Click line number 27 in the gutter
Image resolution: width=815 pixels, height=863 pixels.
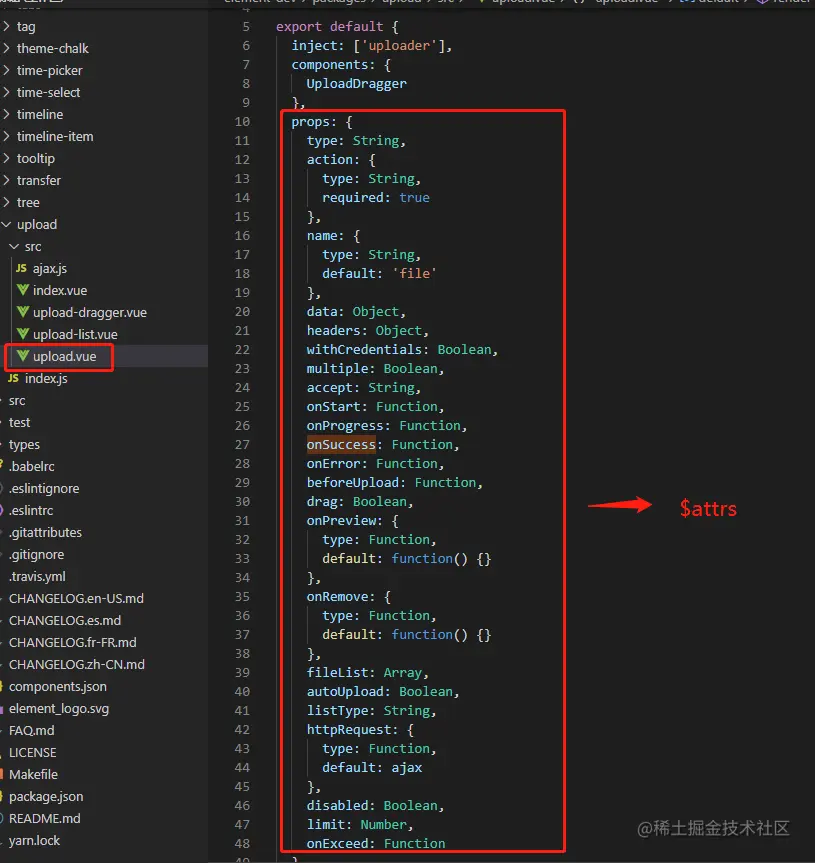coord(242,445)
